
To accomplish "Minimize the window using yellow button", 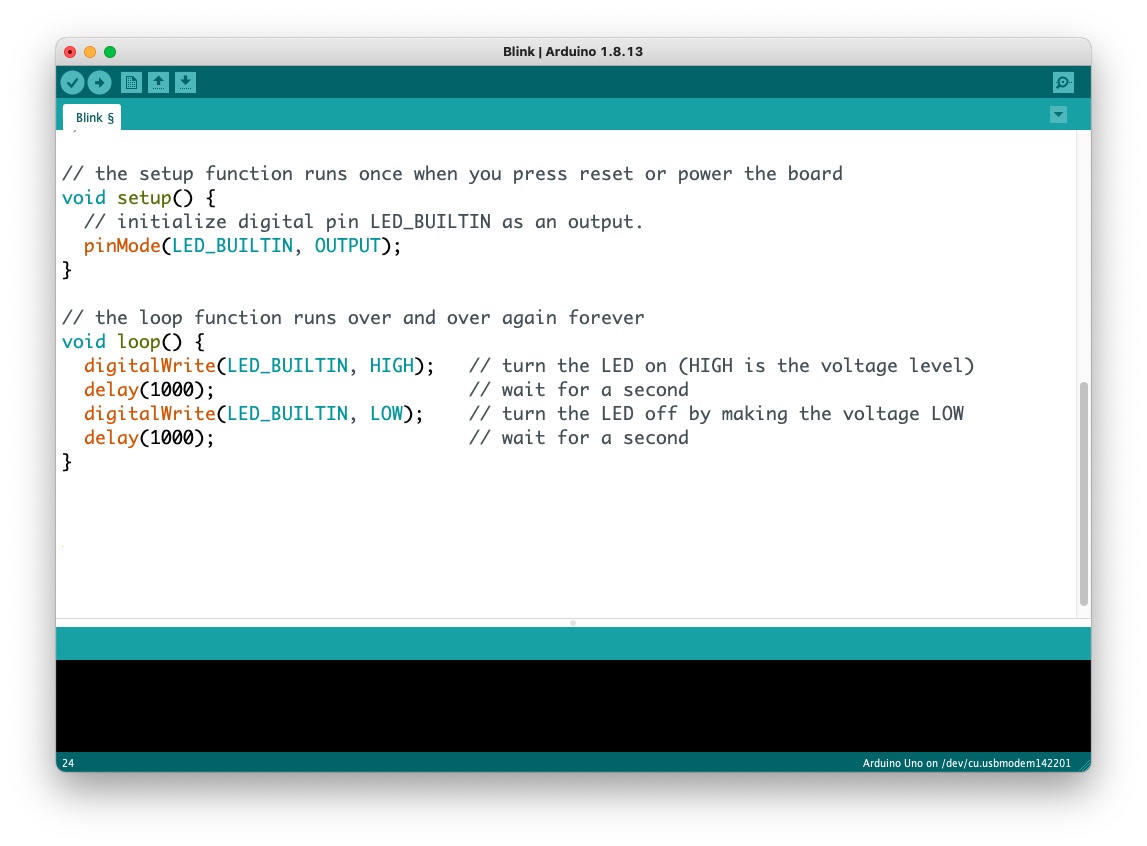I will coord(90,52).
